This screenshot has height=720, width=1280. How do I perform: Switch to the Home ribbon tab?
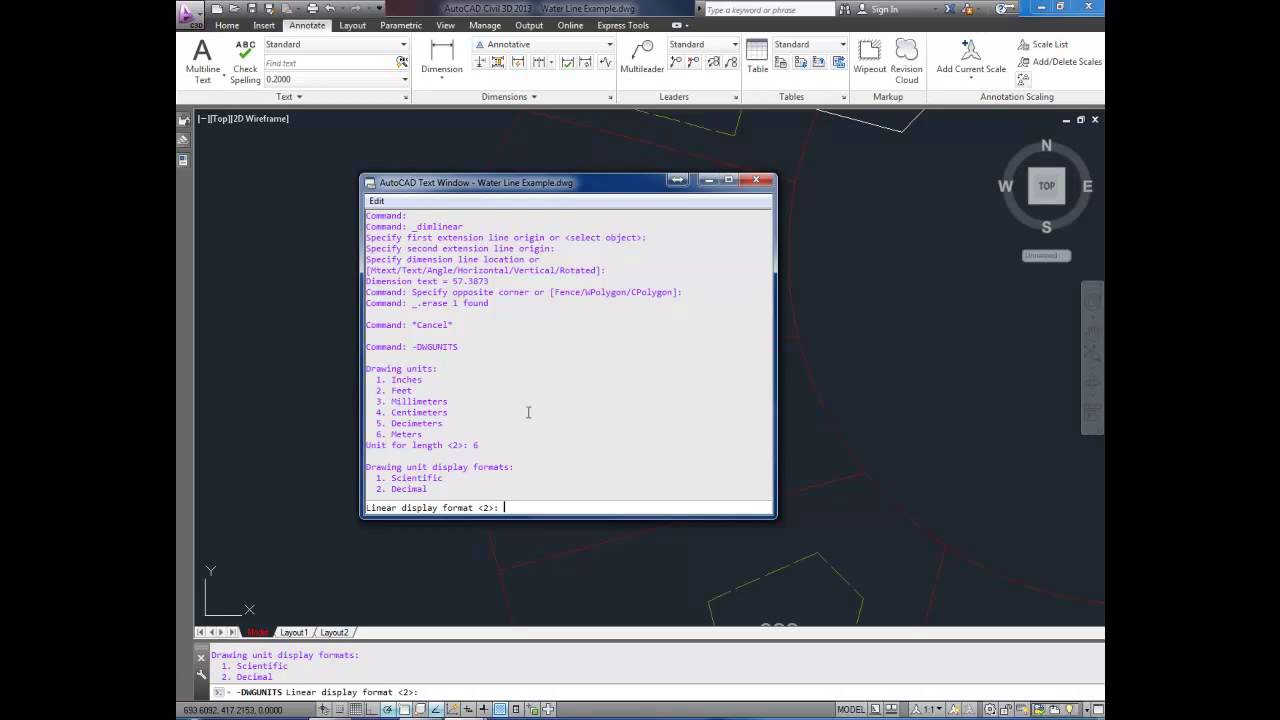(x=227, y=25)
